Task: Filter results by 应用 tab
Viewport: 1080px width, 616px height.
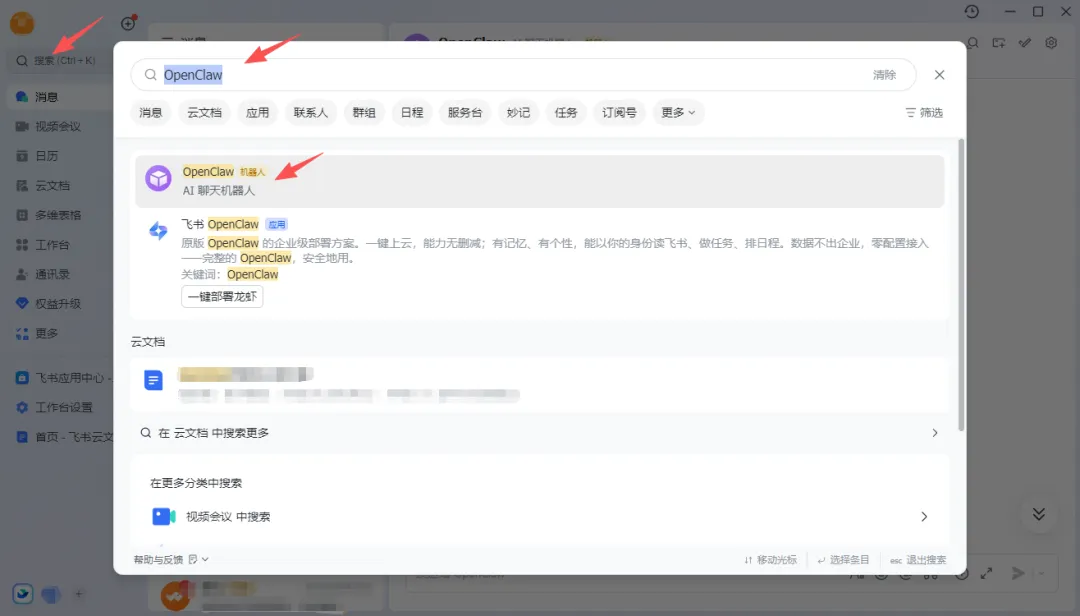Action: [x=258, y=112]
